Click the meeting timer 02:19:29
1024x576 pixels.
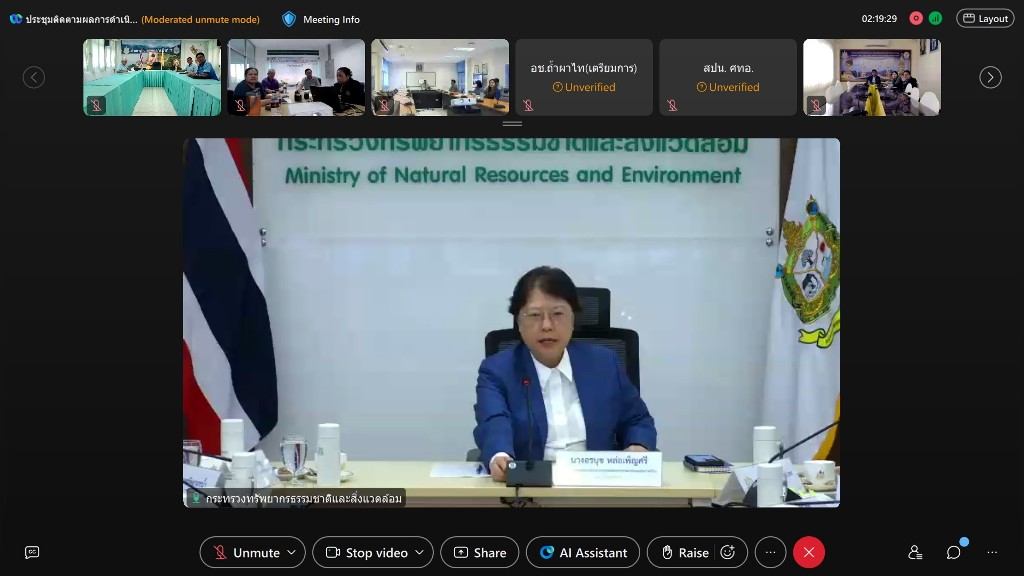pos(879,18)
